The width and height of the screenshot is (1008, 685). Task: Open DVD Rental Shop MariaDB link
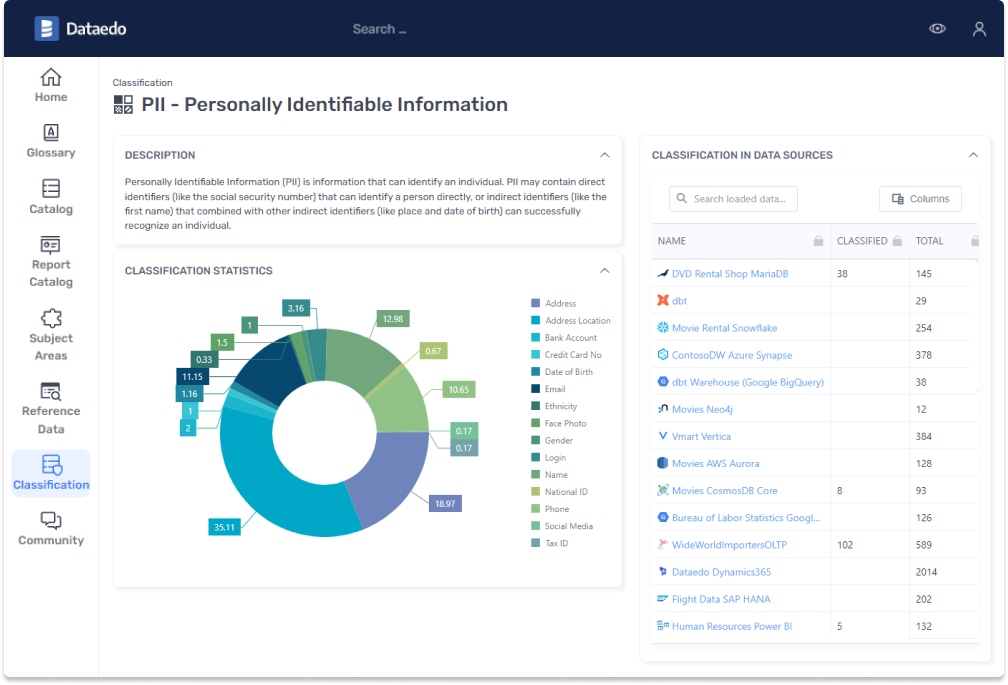coord(730,274)
